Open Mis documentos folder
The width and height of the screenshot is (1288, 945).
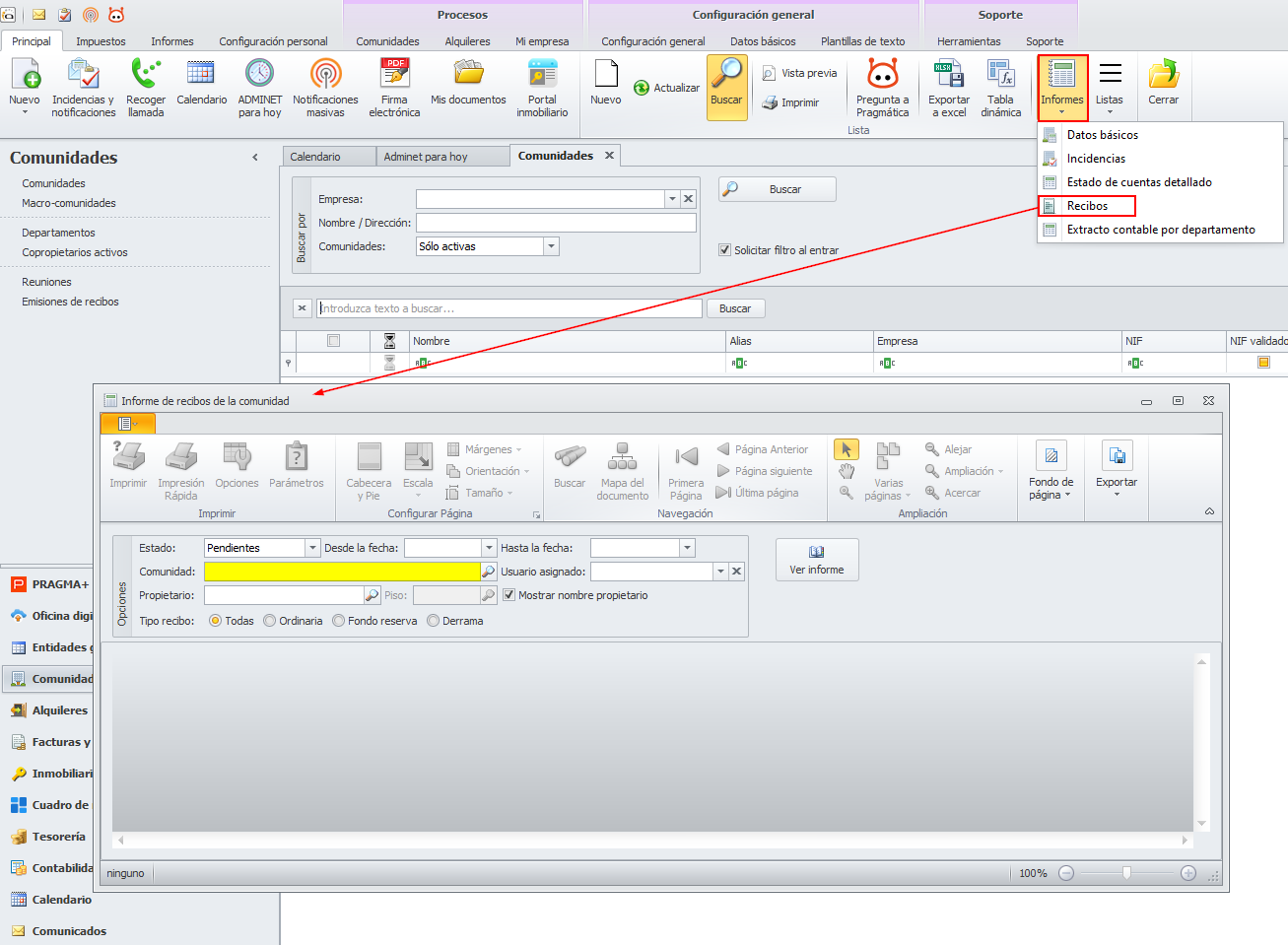468,82
